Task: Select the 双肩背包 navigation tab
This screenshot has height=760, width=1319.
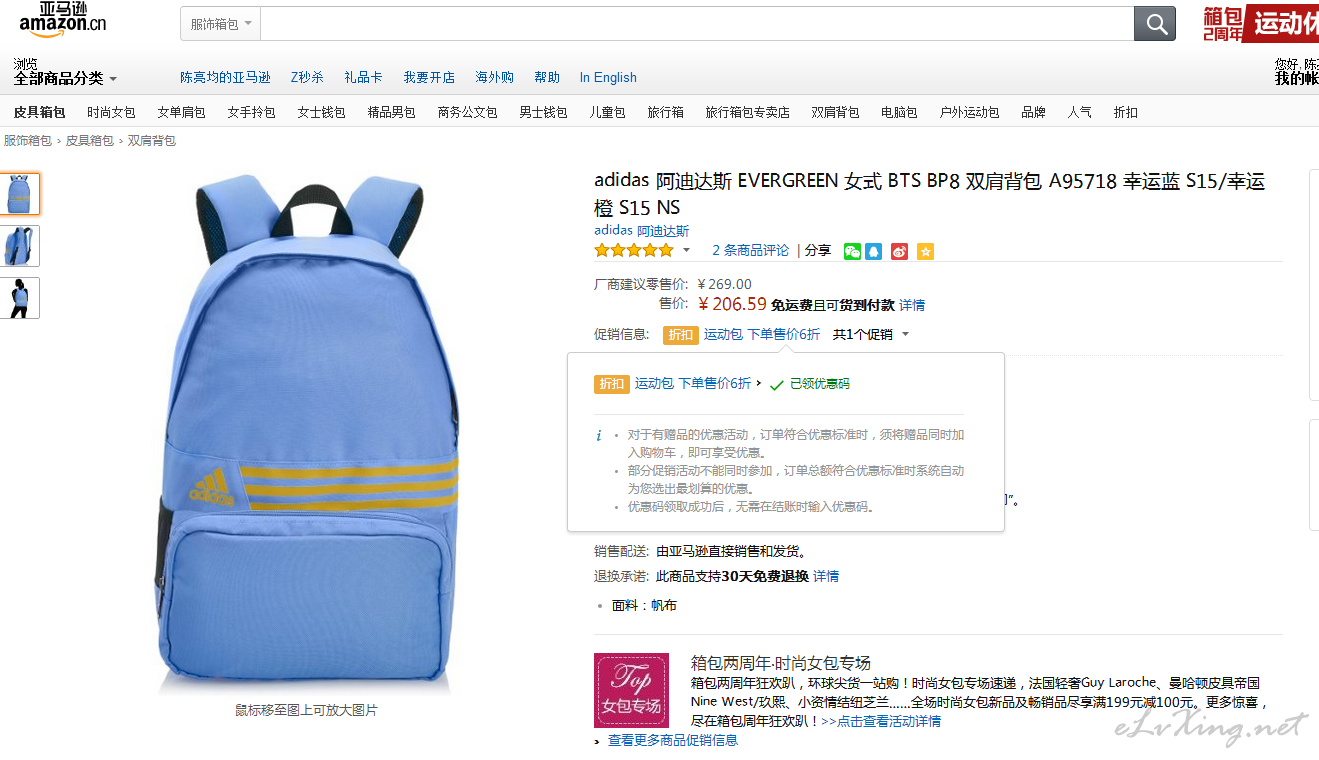Action: [835, 112]
